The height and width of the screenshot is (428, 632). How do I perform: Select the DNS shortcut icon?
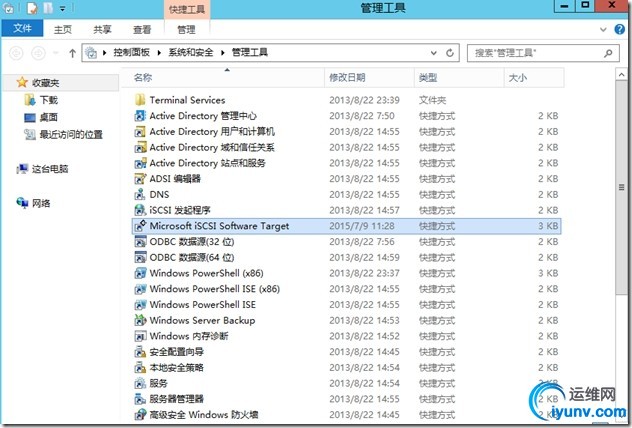140,194
